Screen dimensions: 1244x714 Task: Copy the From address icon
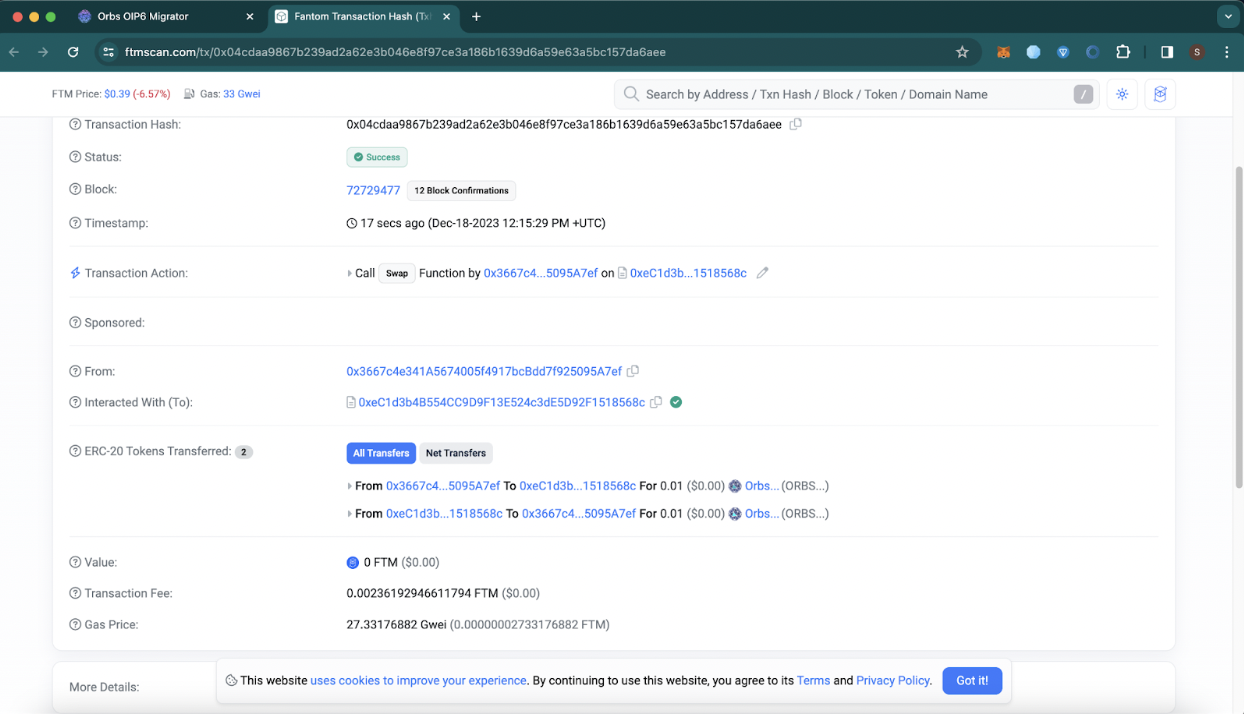[633, 371]
